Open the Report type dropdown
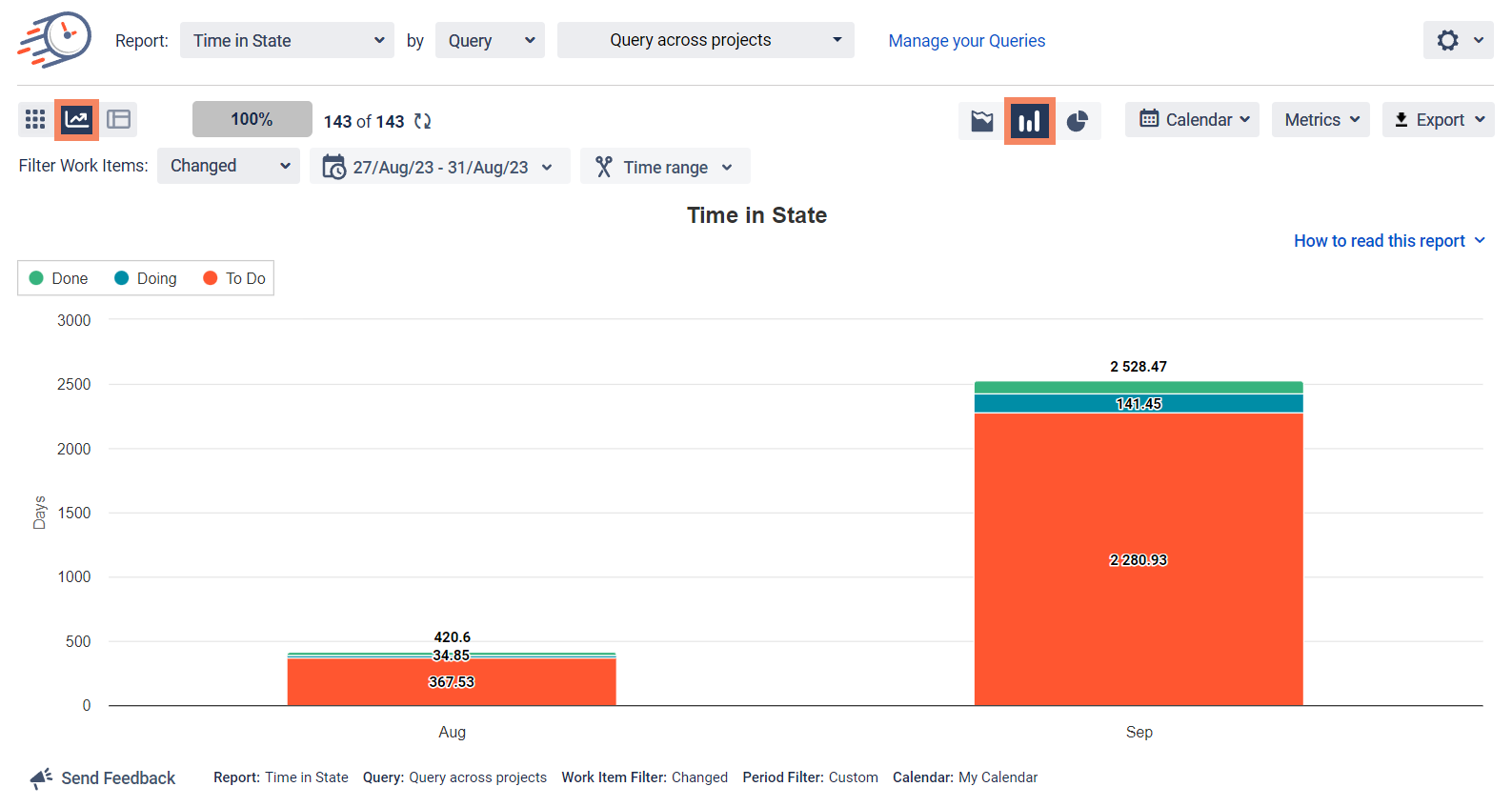 tap(287, 40)
